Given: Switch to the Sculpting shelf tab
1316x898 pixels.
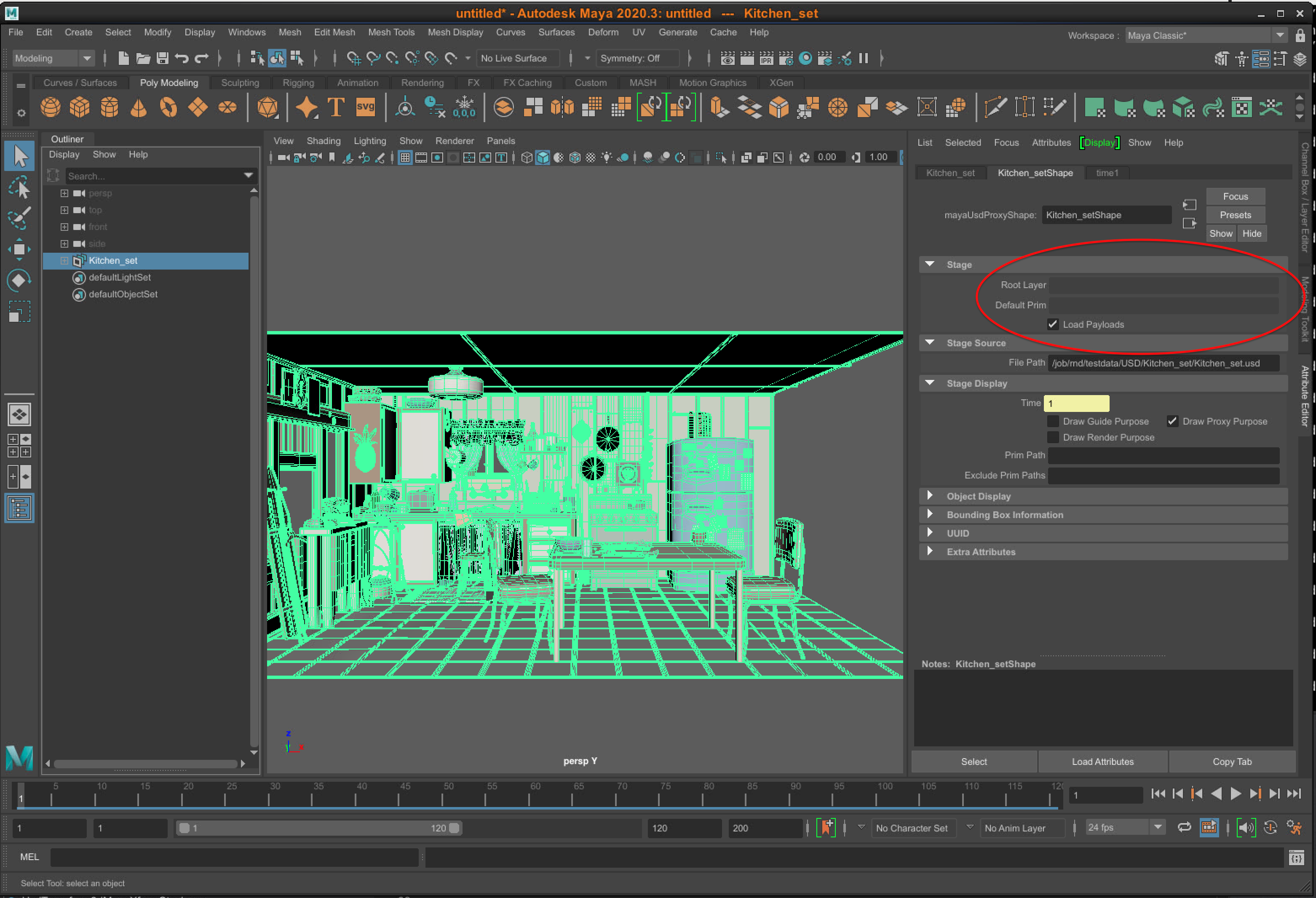Looking at the screenshot, I should point(240,83).
